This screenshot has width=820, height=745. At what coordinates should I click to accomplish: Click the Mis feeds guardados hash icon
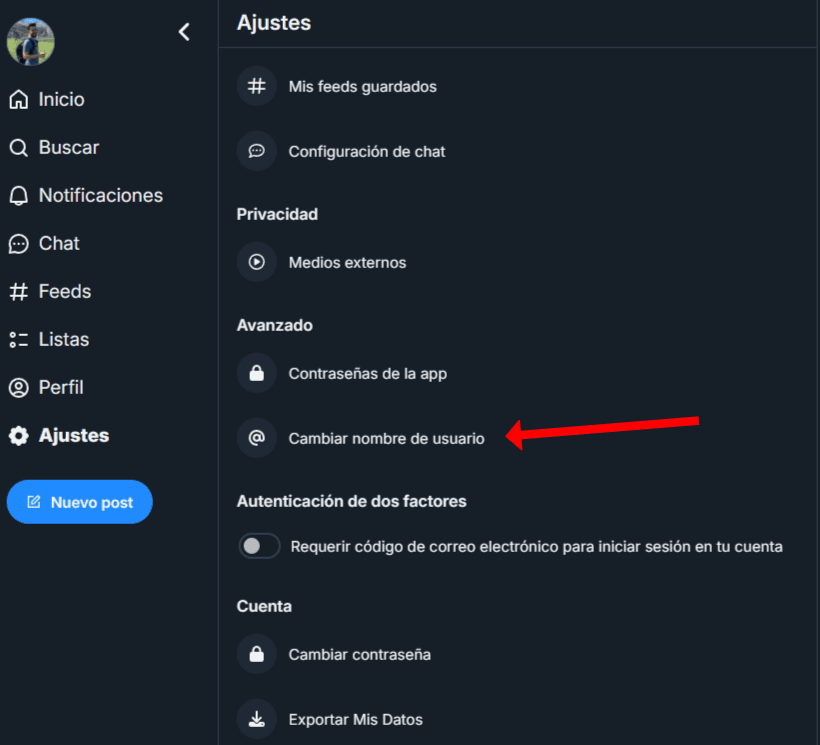[x=256, y=87]
